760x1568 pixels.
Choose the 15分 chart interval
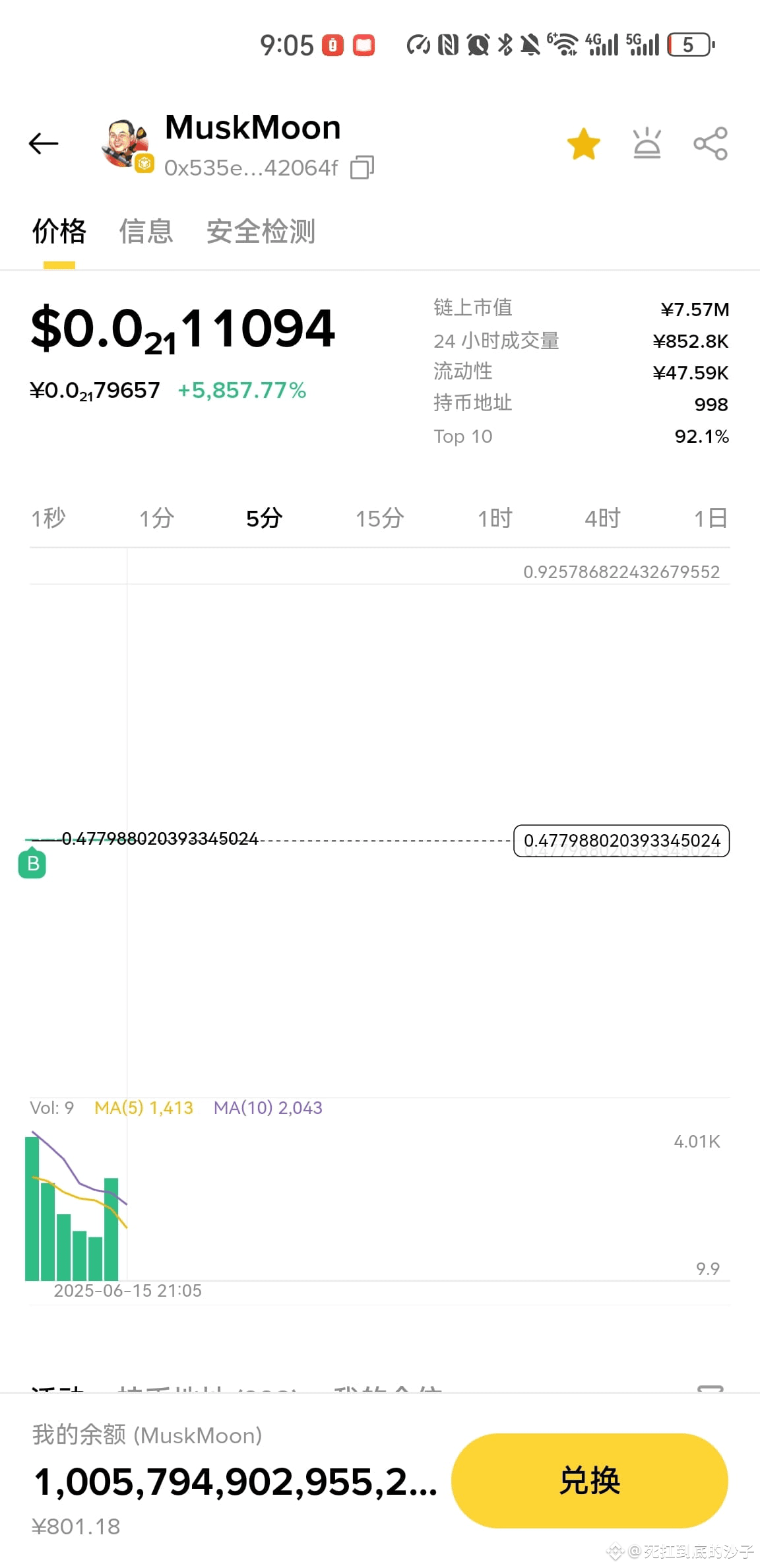(x=379, y=518)
